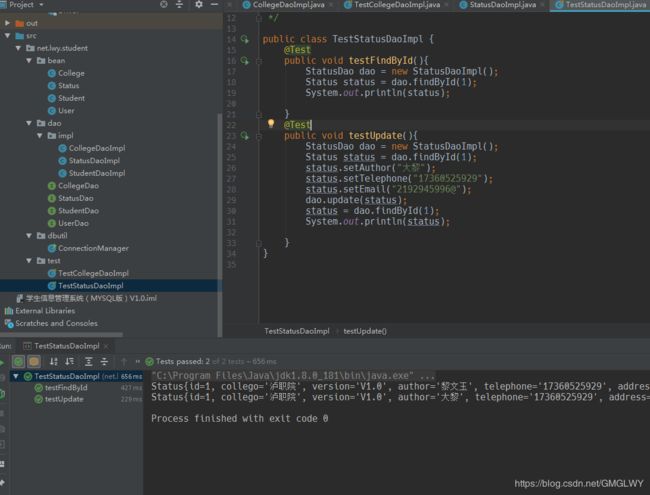Switch to TestCollegeDaoImpl.java tab

coord(396,5)
